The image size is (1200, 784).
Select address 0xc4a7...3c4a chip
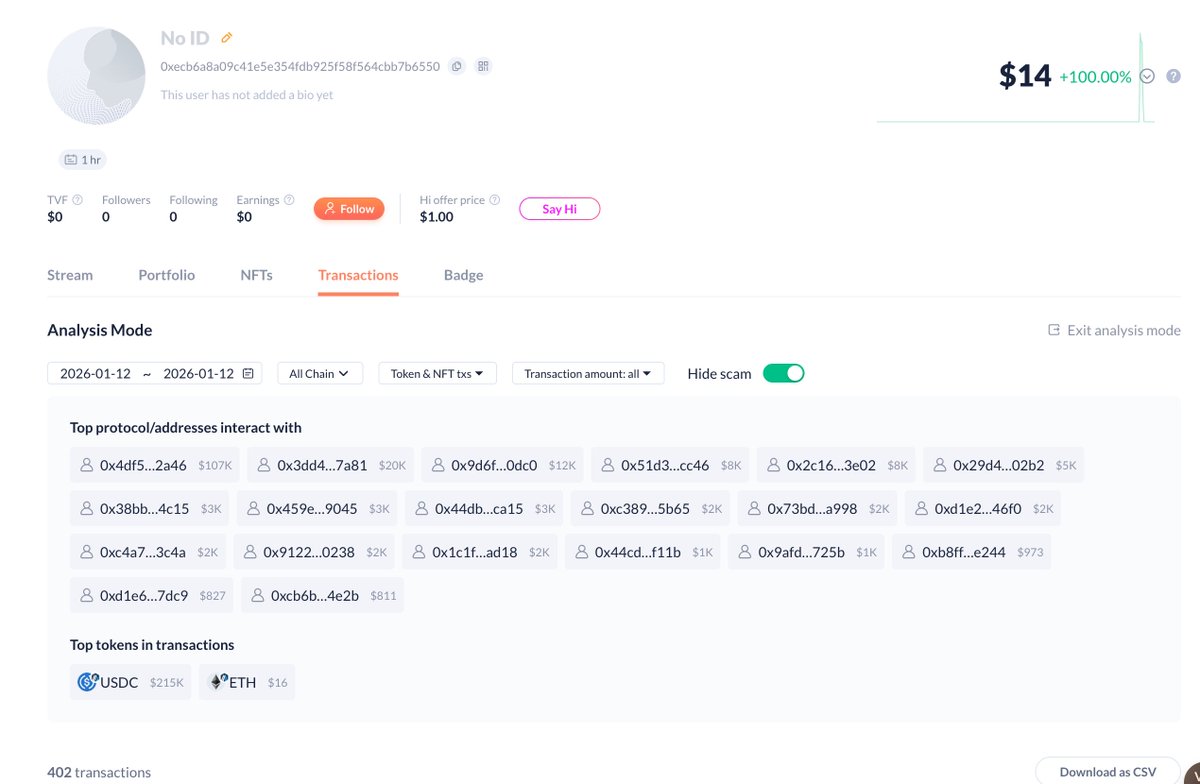coord(149,551)
